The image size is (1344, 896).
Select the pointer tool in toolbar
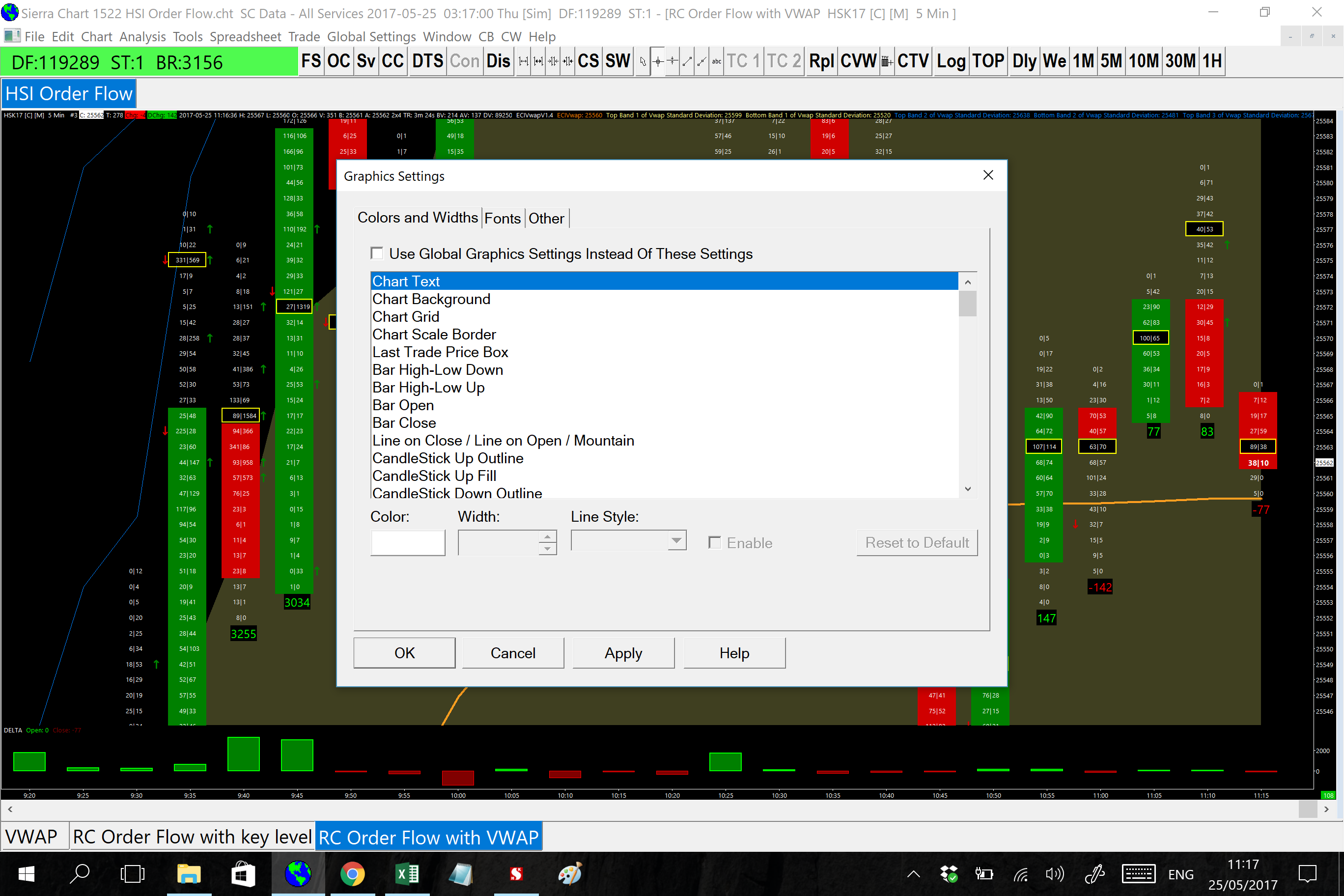coord(643,61)
